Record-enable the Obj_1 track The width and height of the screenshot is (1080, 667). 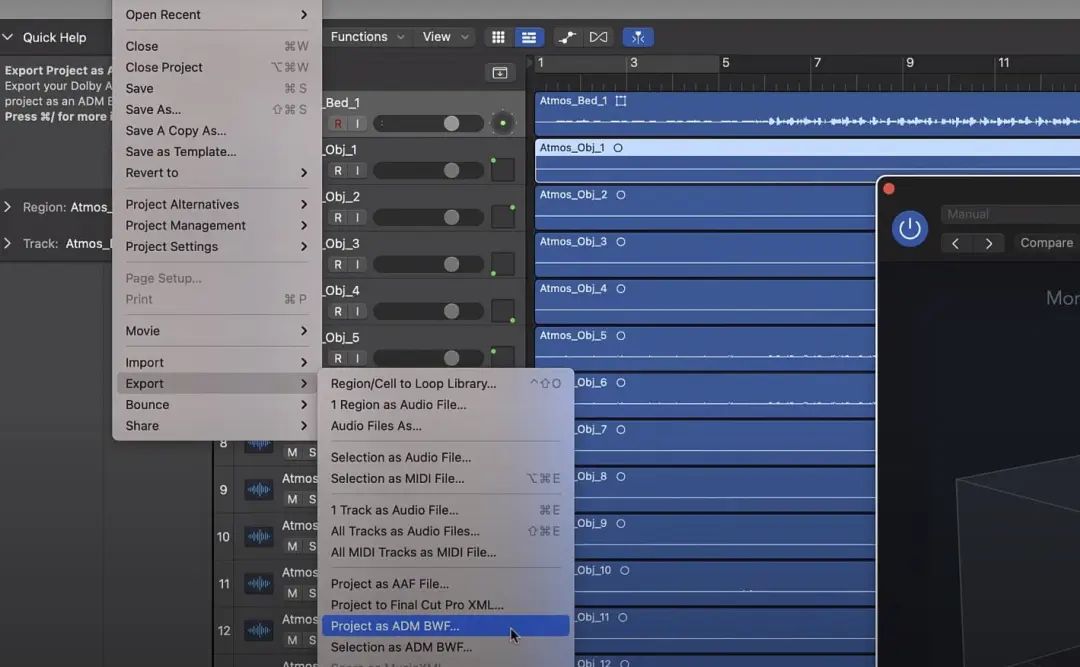point(338,170)
